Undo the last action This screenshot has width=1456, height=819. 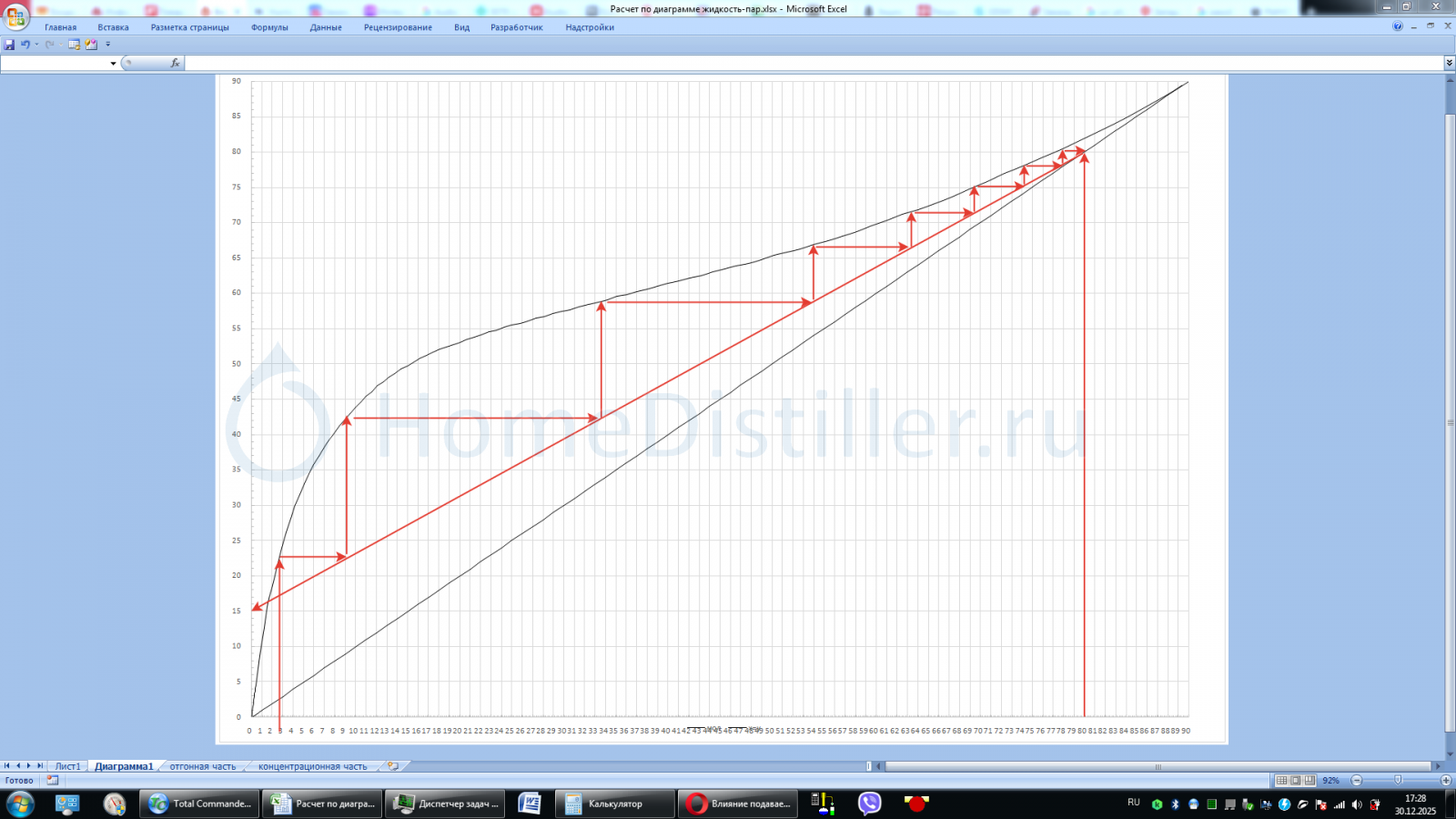click(x=25, y=45)
